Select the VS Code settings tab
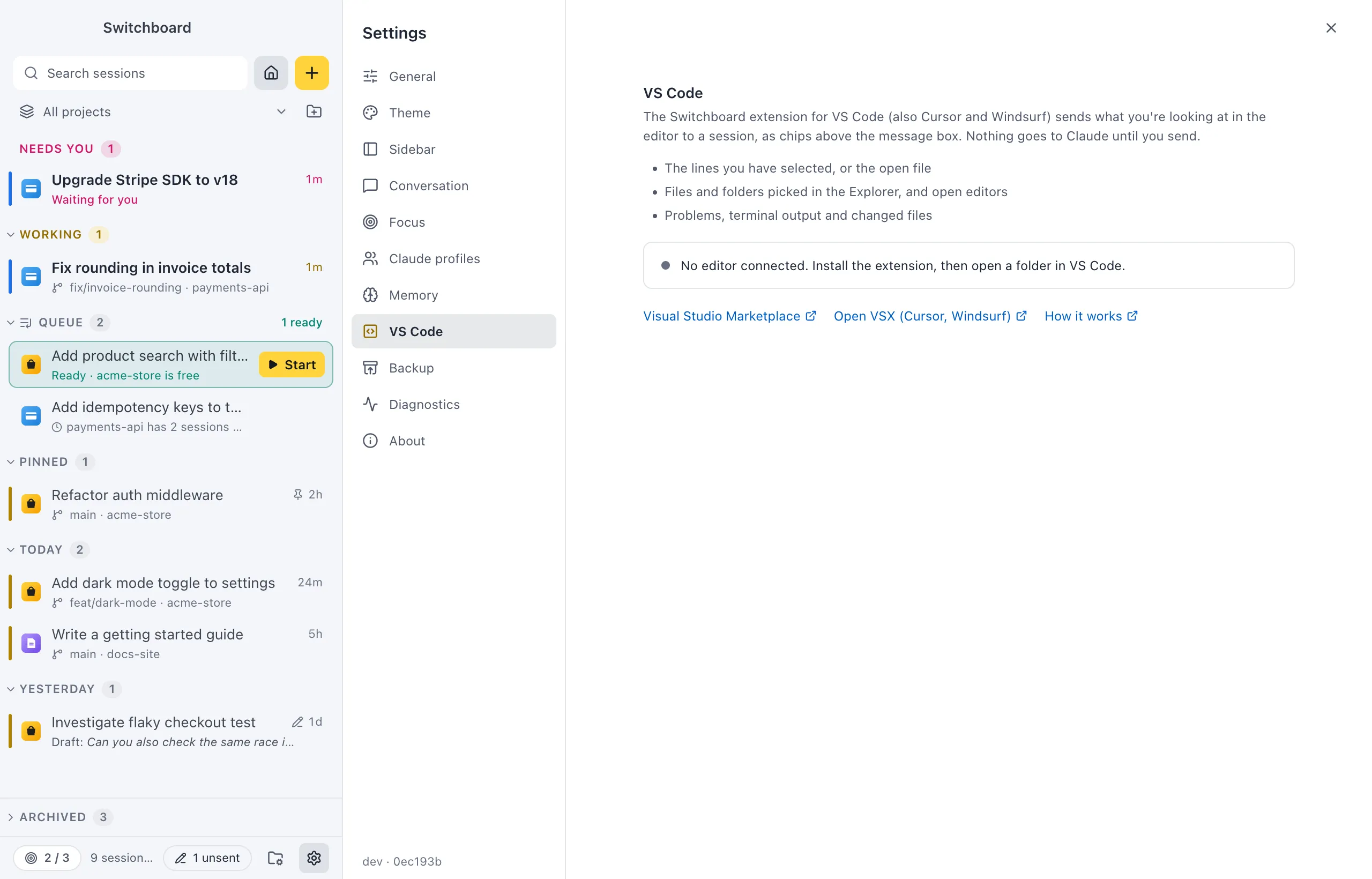 (454, 332)
